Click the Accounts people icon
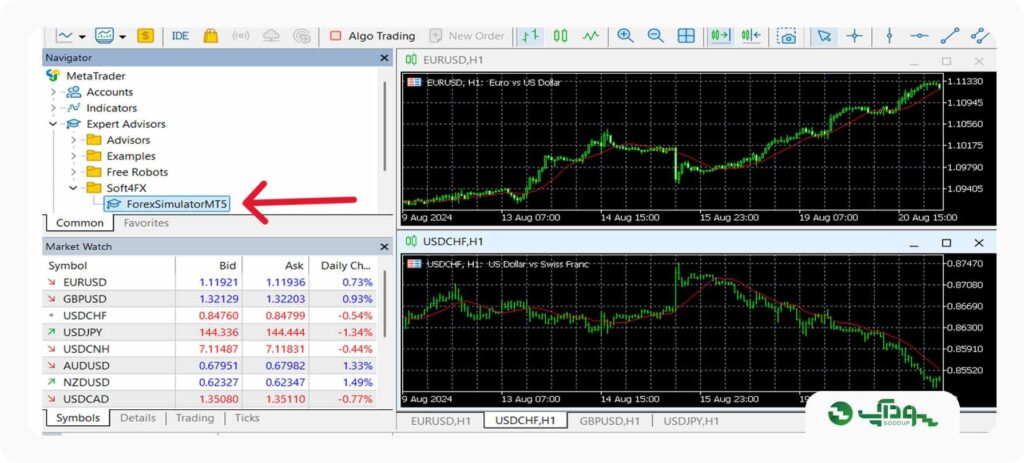The image size is (1024, 463). (74, 92)
